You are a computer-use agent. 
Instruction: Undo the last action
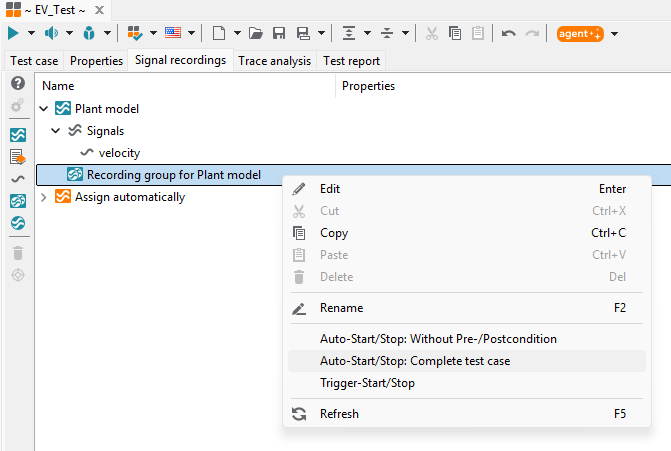click(x=509, y=33)
